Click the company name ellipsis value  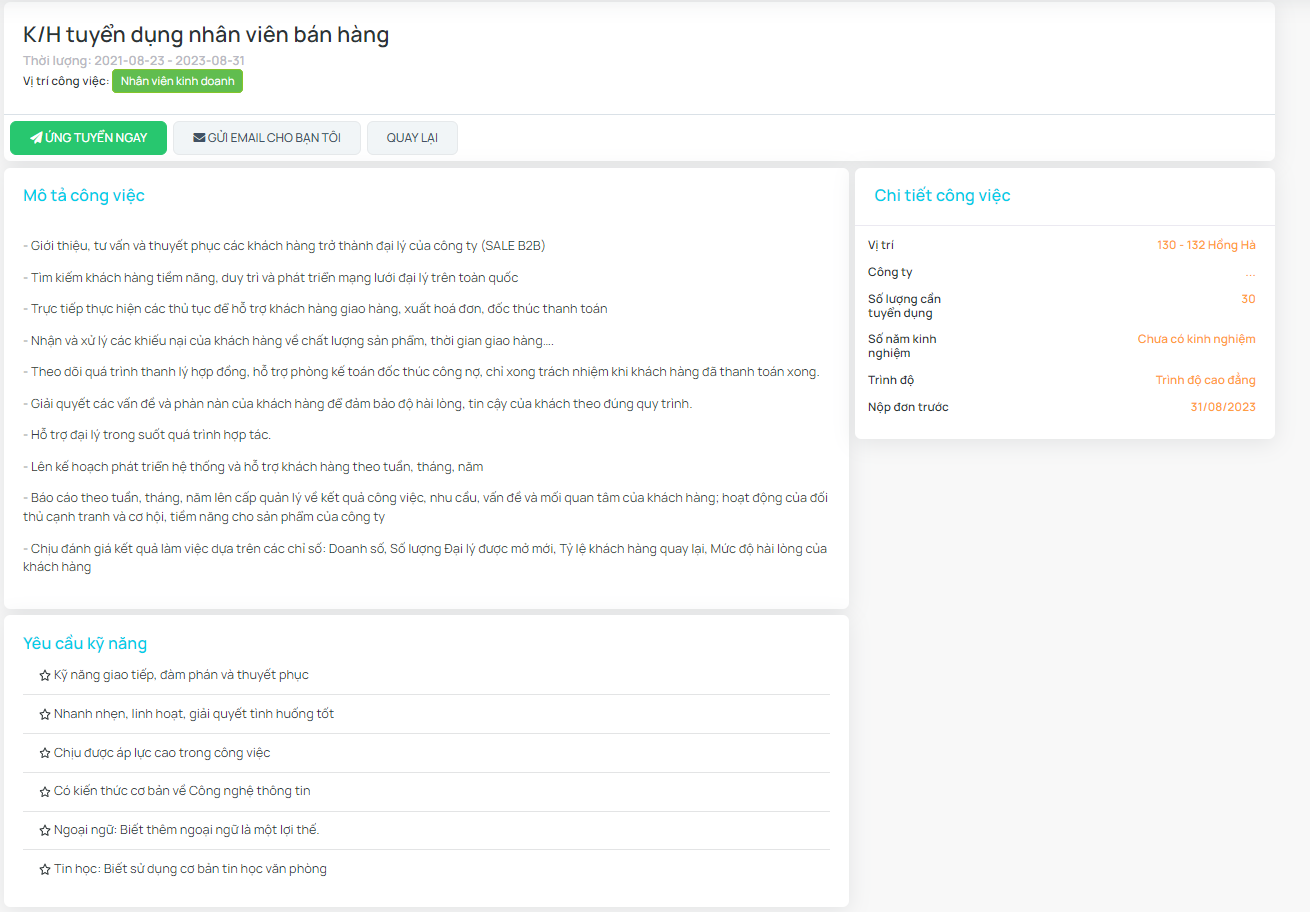point(1250,273)
